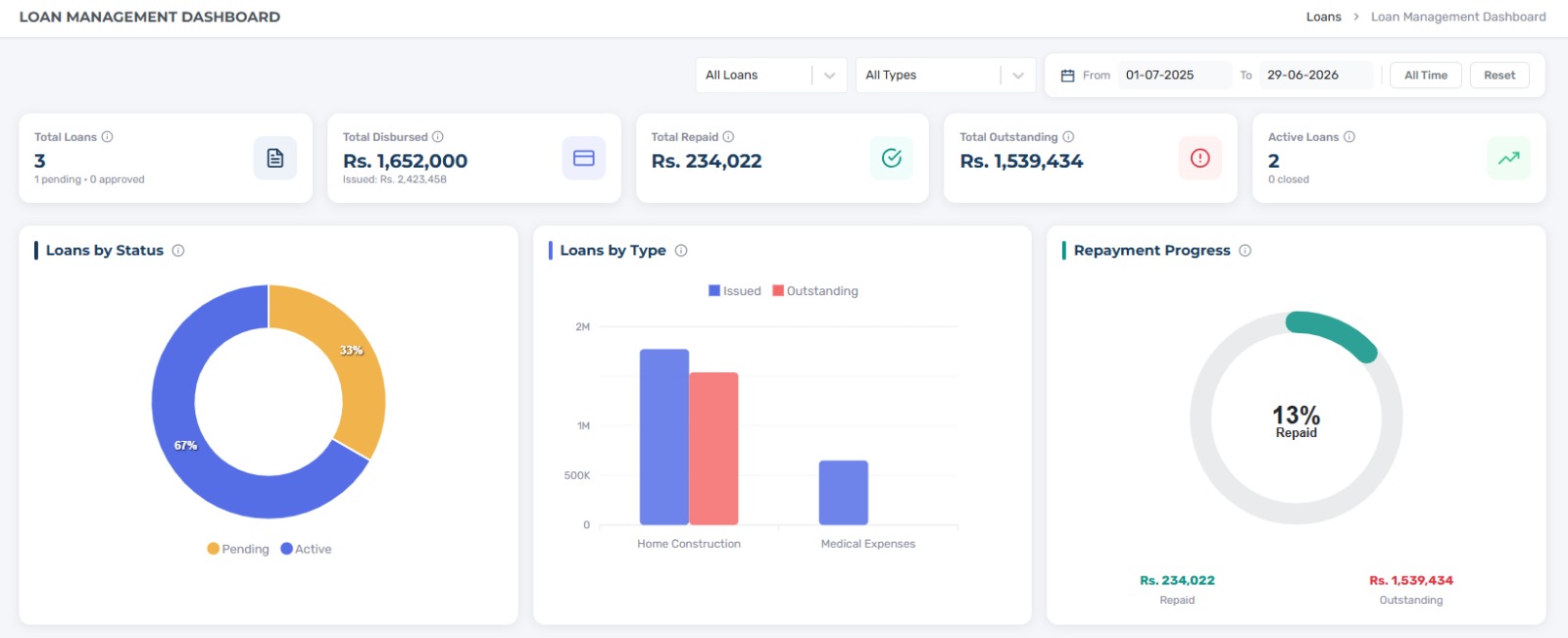The image size is (1568, 638).
Task: Click the 13% Repaid center label
Action: [x=1296, y=421]
